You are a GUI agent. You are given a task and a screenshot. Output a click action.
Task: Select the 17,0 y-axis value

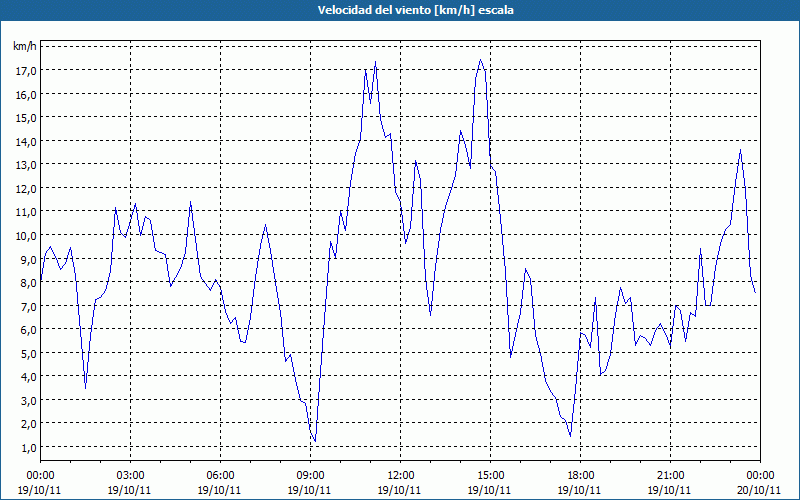pyautogui.click(x=26, y=70)
